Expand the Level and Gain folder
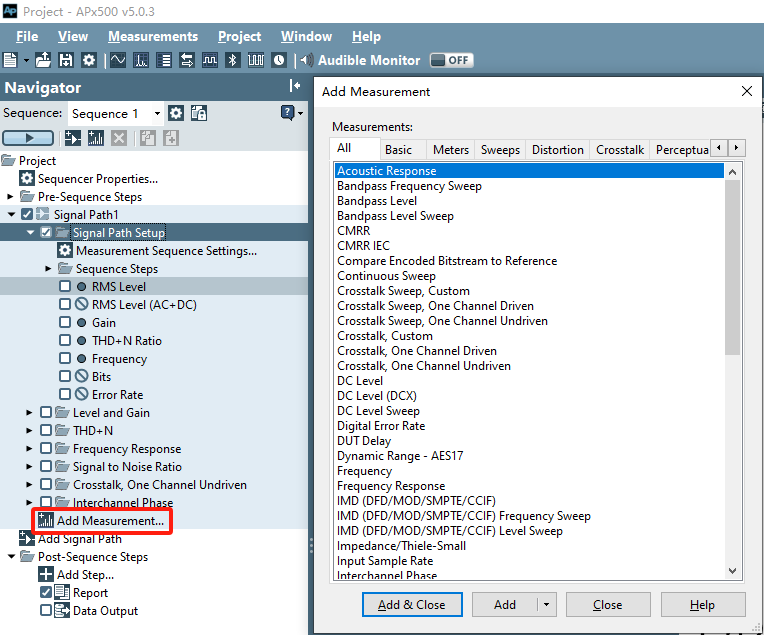764x635 pixels. pyautogui.click(x=29, y=413)
